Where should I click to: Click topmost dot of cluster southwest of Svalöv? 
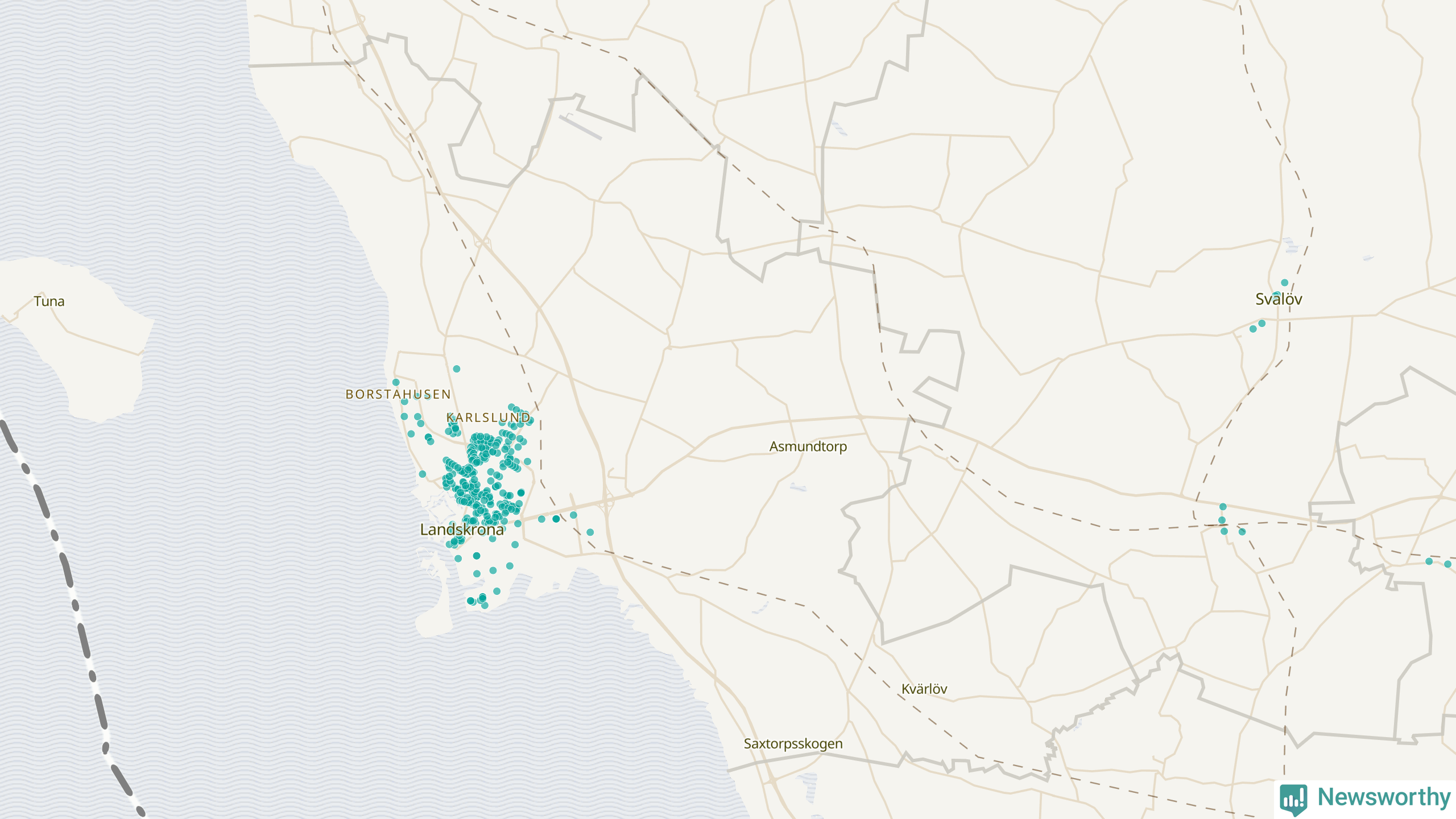(x=1223, y=507)
